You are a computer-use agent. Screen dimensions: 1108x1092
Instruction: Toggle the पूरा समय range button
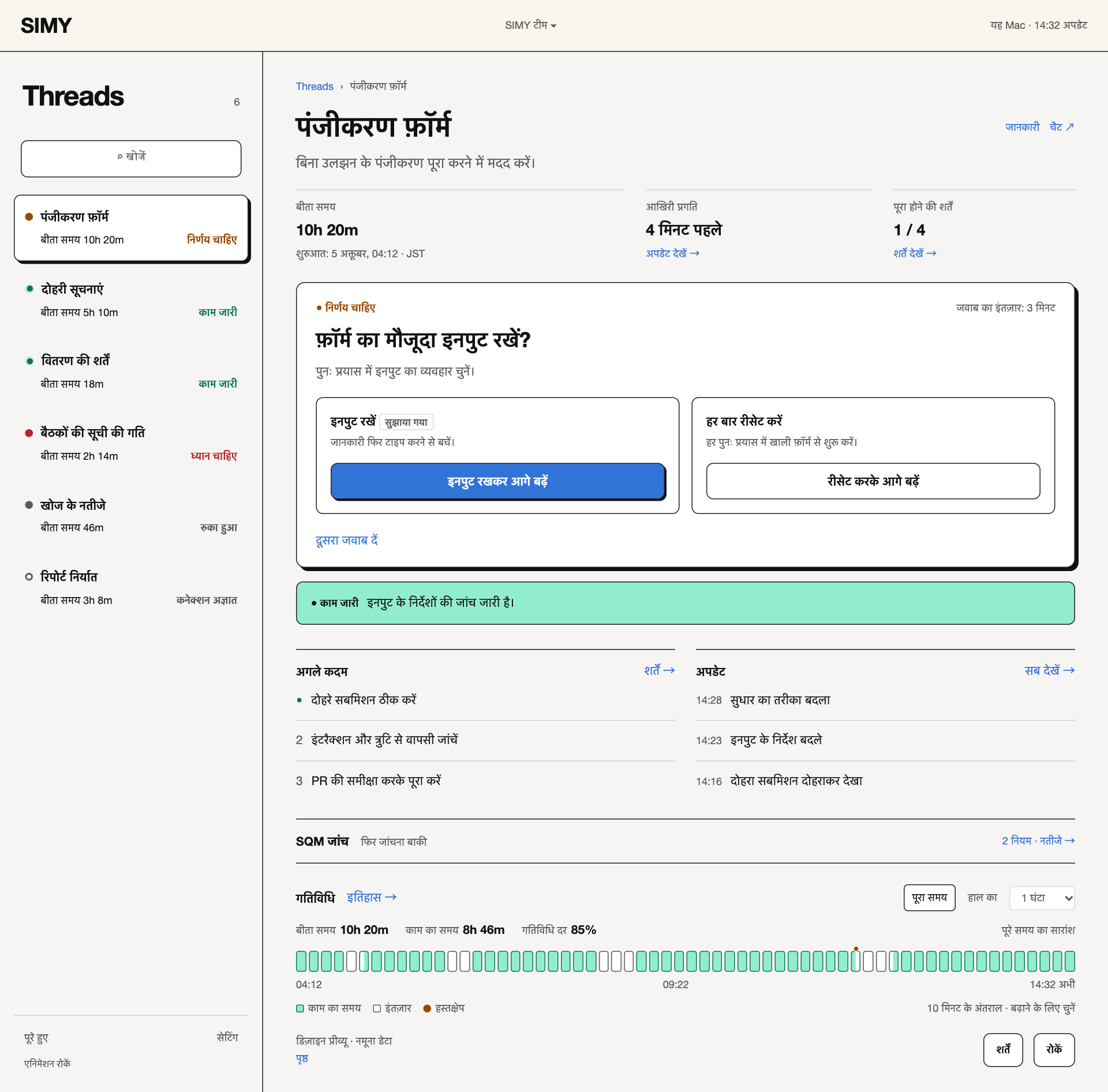929,898
